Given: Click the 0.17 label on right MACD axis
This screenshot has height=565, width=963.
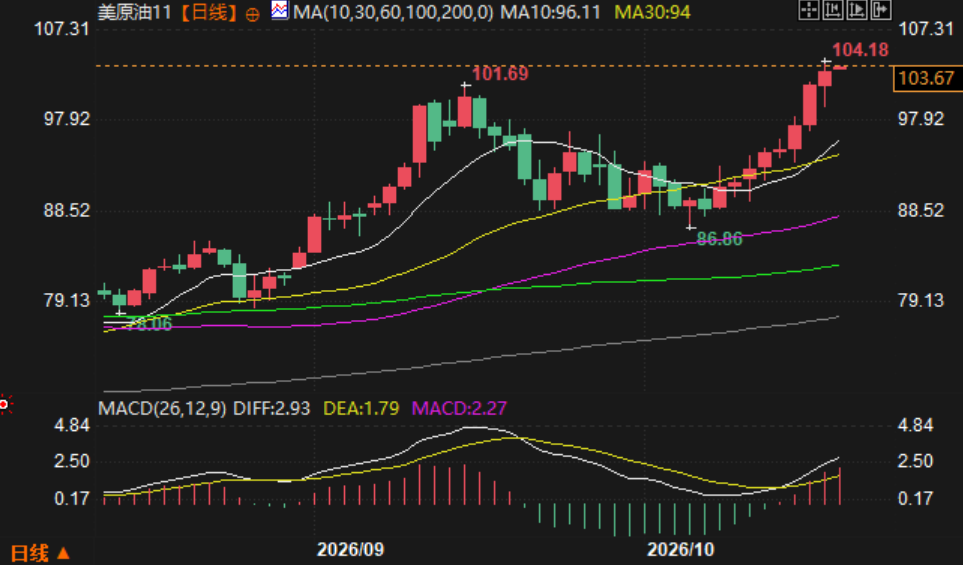Looking at the screenshot, I should point(915,498).
